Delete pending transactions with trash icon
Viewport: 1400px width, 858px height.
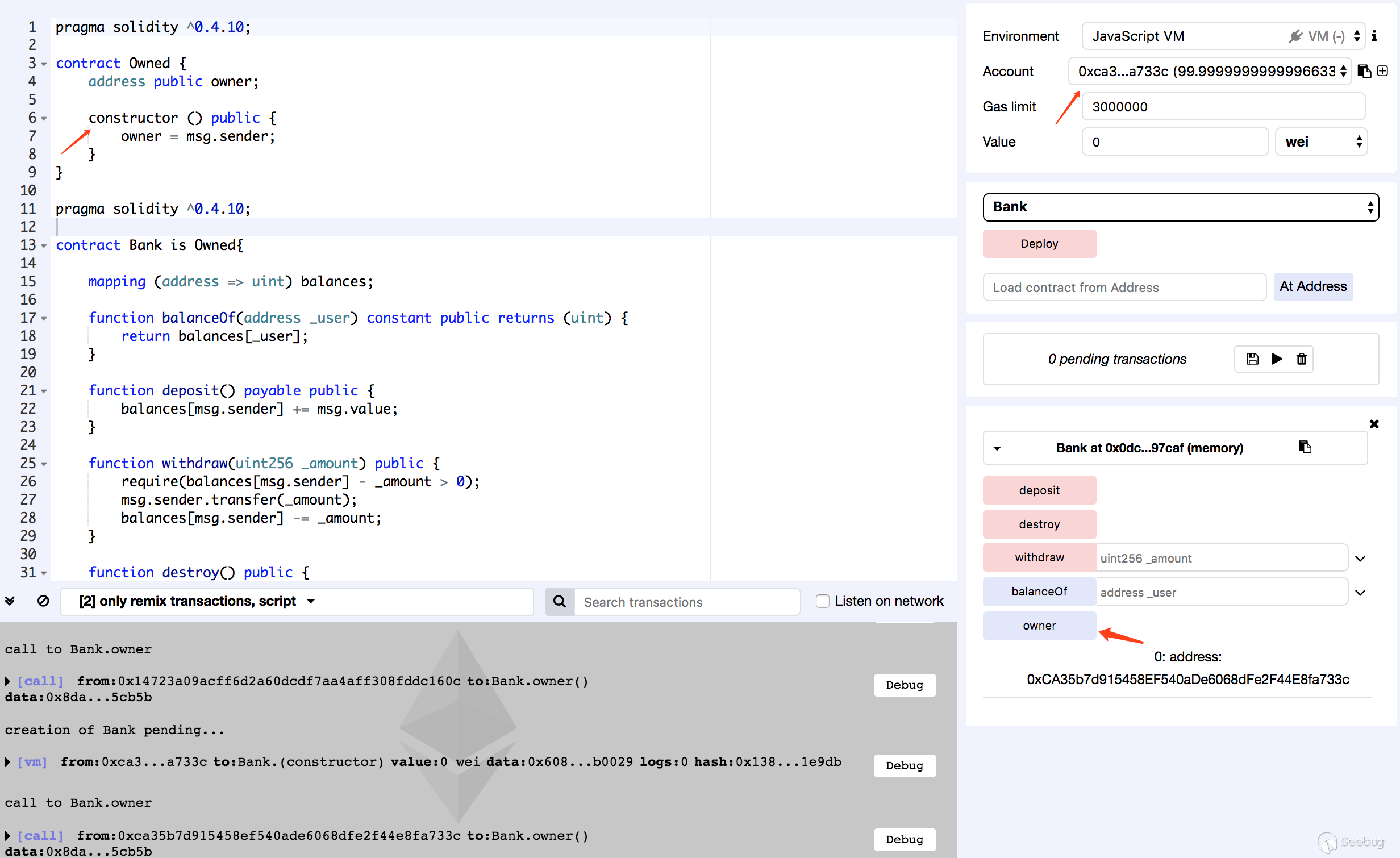coord(1301,359)
